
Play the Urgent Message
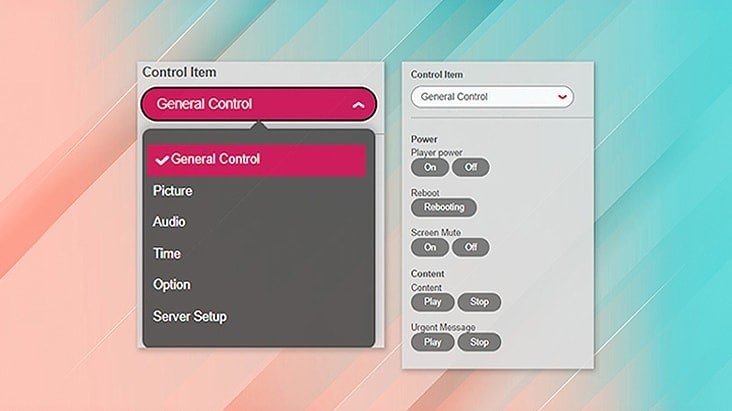point(432,342)
